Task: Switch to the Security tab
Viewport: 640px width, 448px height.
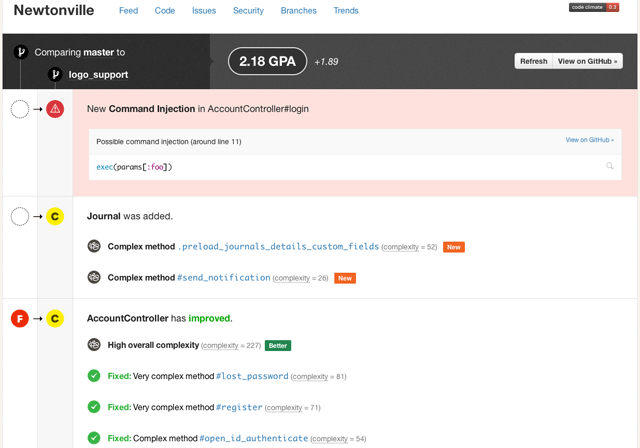Action: (248, 11)
